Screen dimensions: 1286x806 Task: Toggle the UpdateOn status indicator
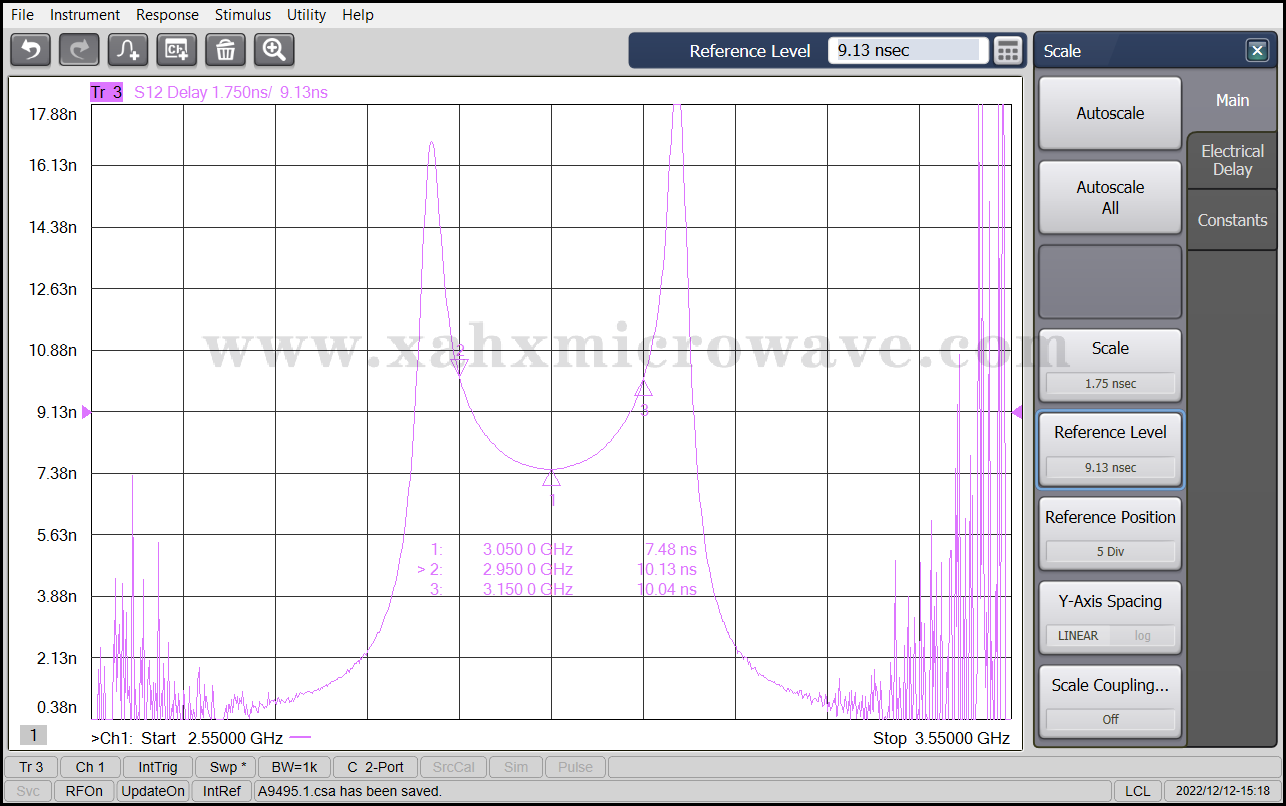tap(153, 791)
